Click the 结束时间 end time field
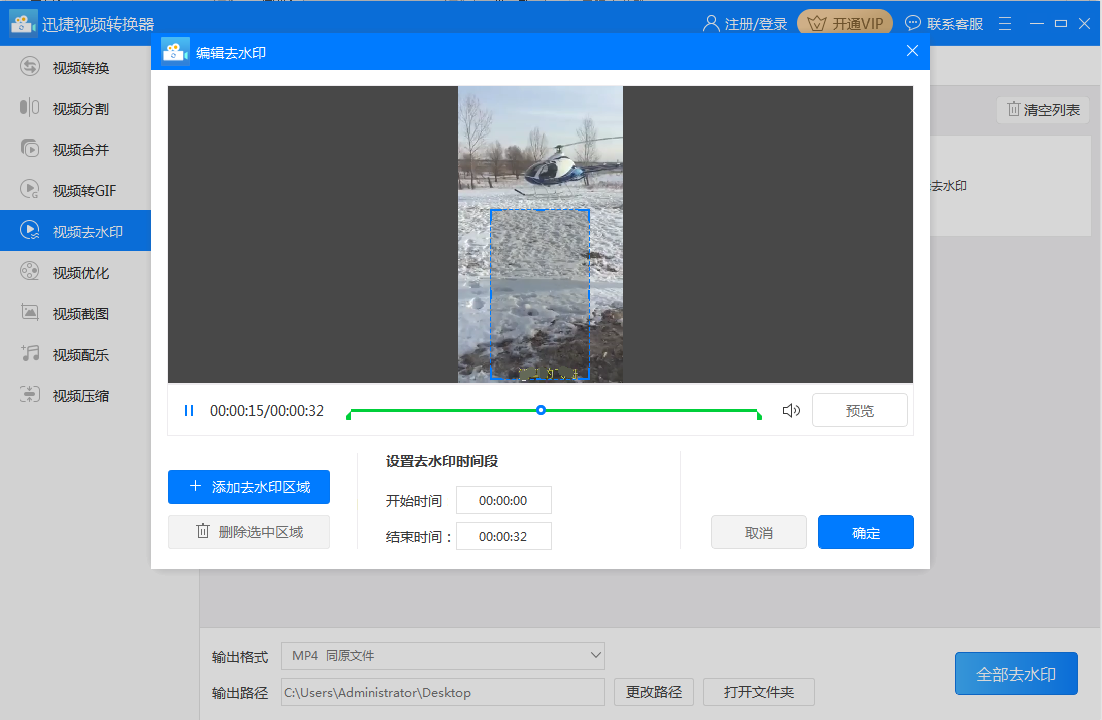The image size is (1102, 720). [x=504, y=536]
